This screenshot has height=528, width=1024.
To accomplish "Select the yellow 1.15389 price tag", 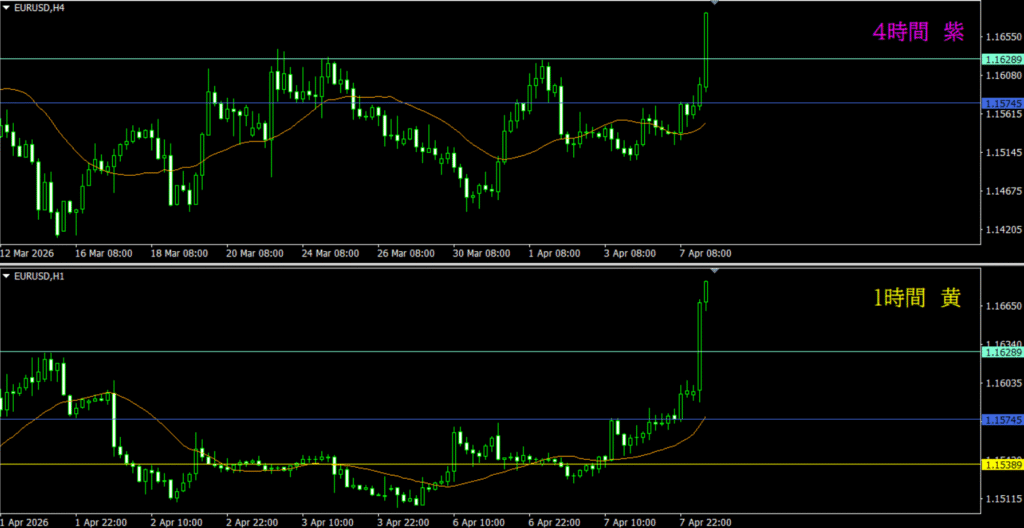I will 1001,465.
